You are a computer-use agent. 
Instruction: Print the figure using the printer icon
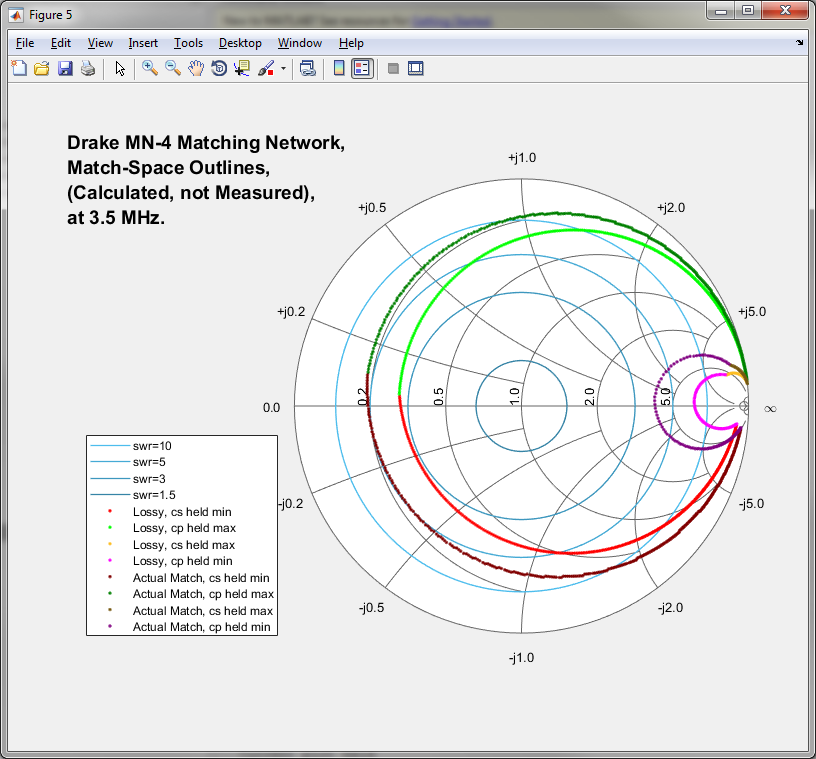[88, 68]
